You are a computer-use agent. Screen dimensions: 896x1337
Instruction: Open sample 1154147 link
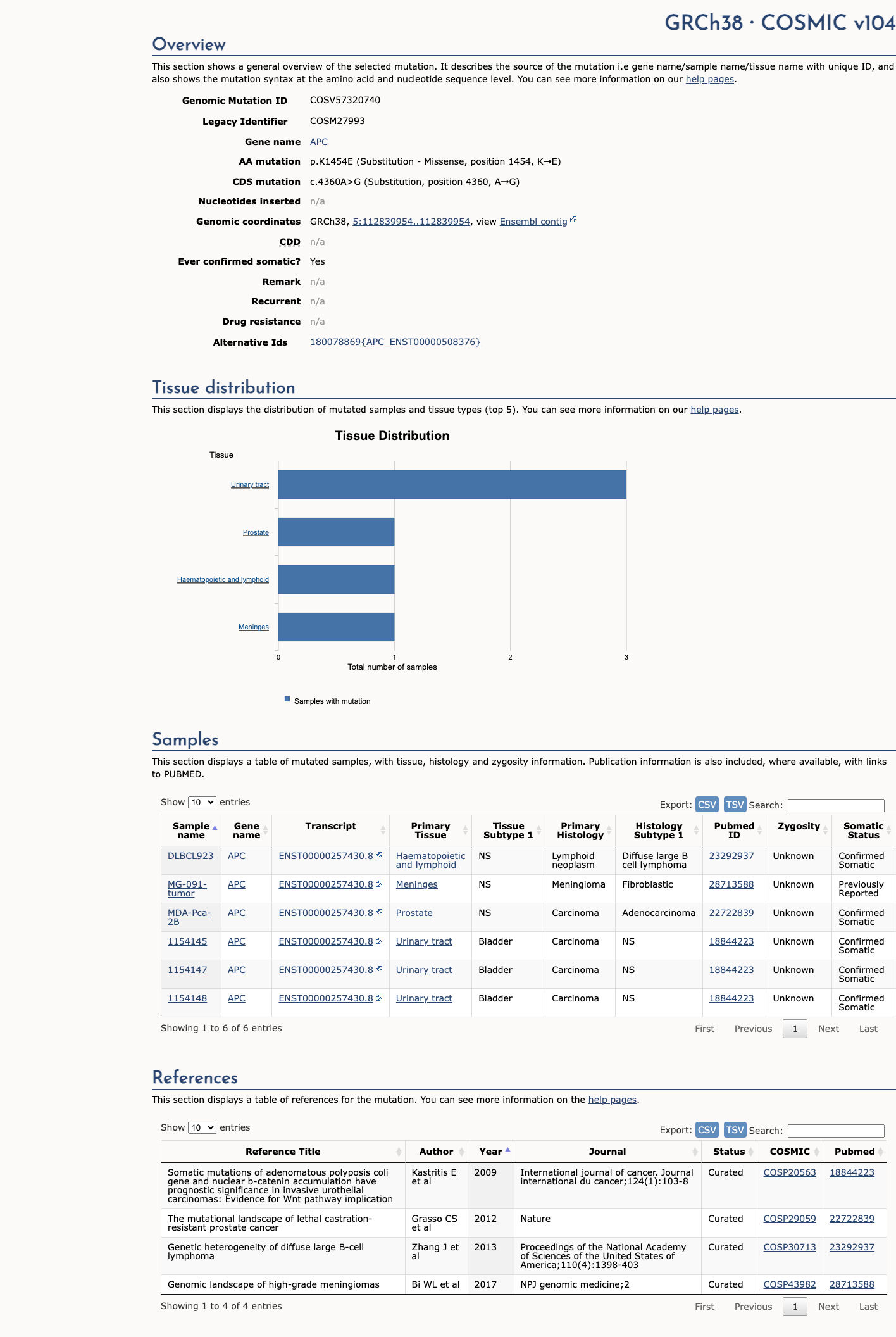click(x=187, y=970)
